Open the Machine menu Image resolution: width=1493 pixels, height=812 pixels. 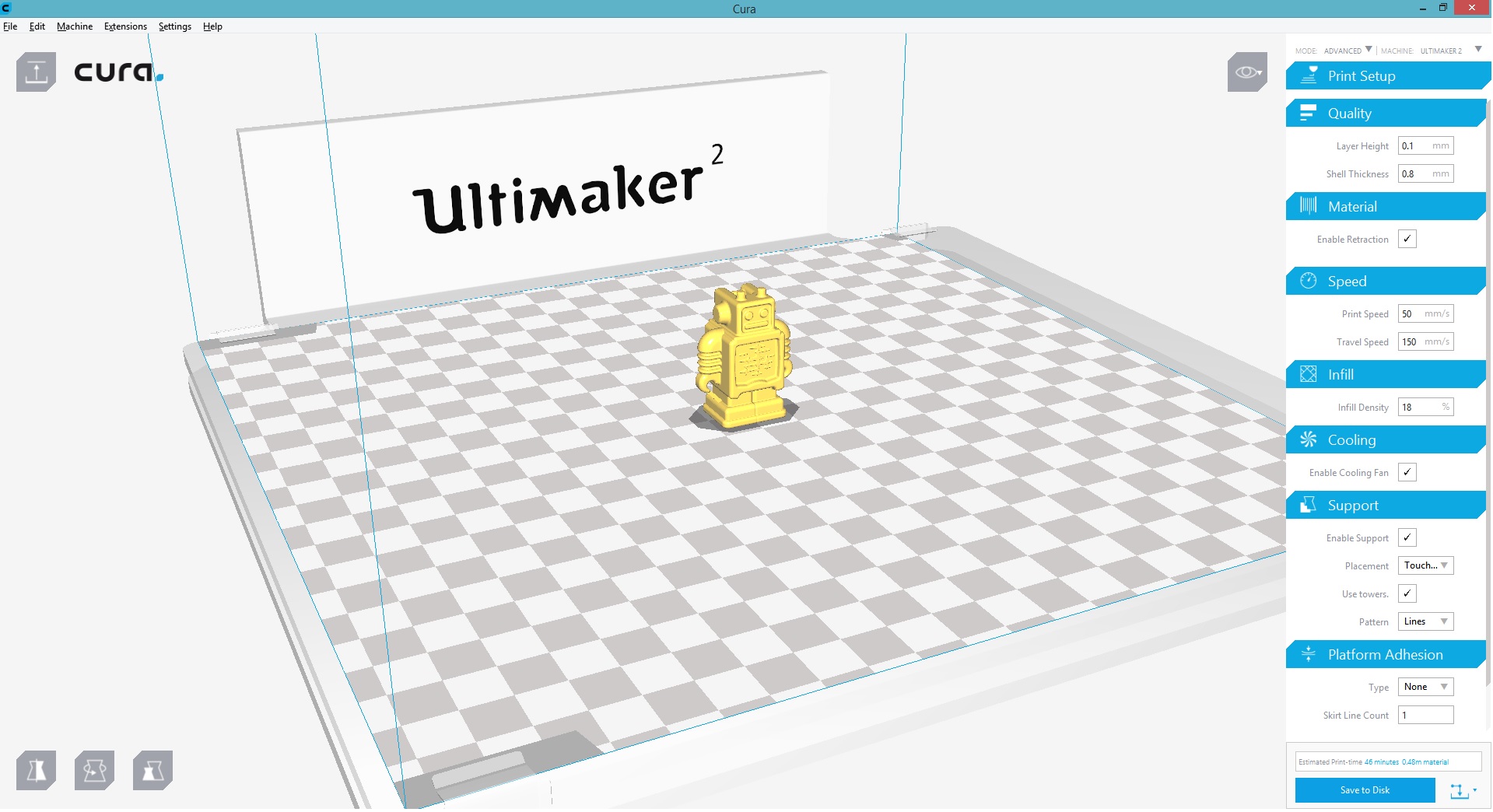(74, 26)
